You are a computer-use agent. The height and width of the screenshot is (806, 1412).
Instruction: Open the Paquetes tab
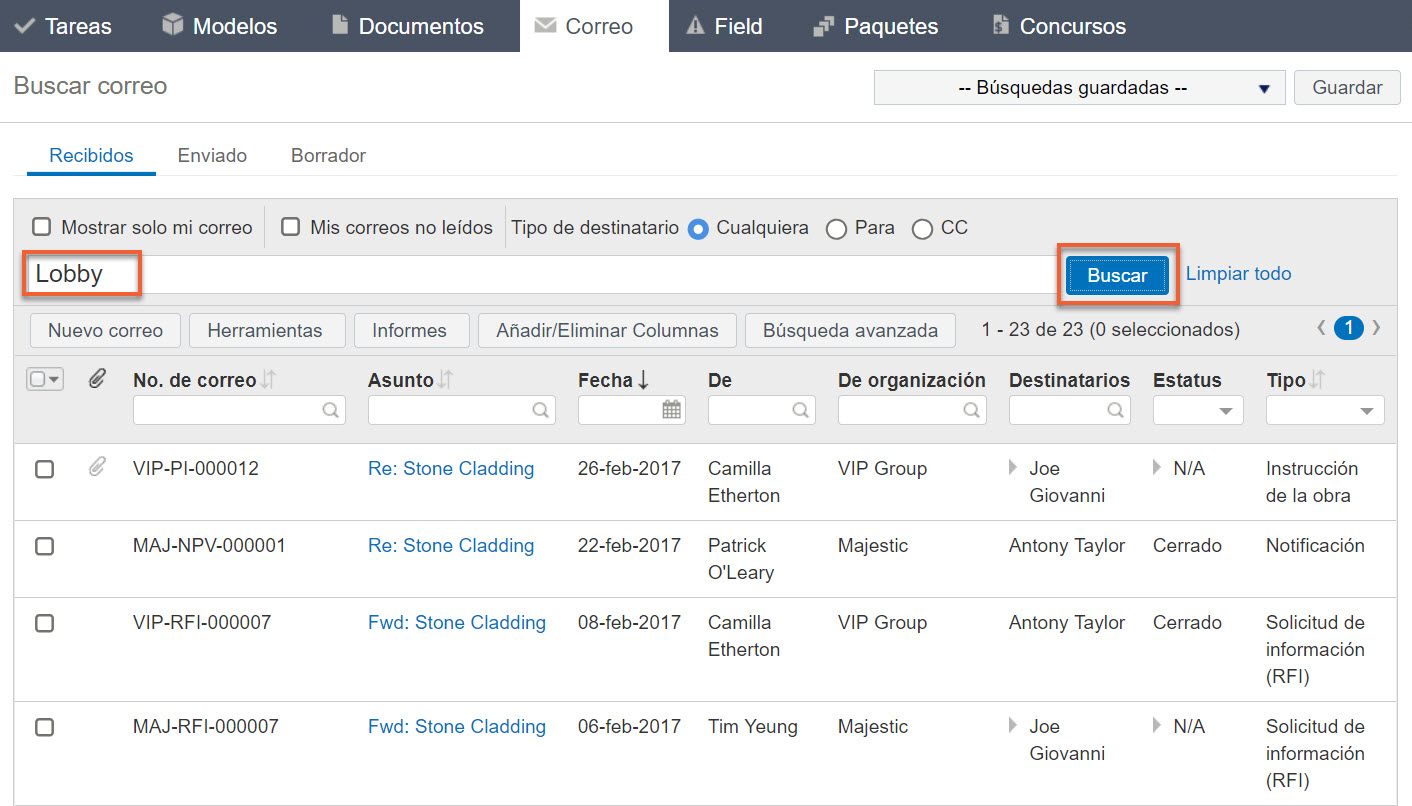[x=875, y=26]
